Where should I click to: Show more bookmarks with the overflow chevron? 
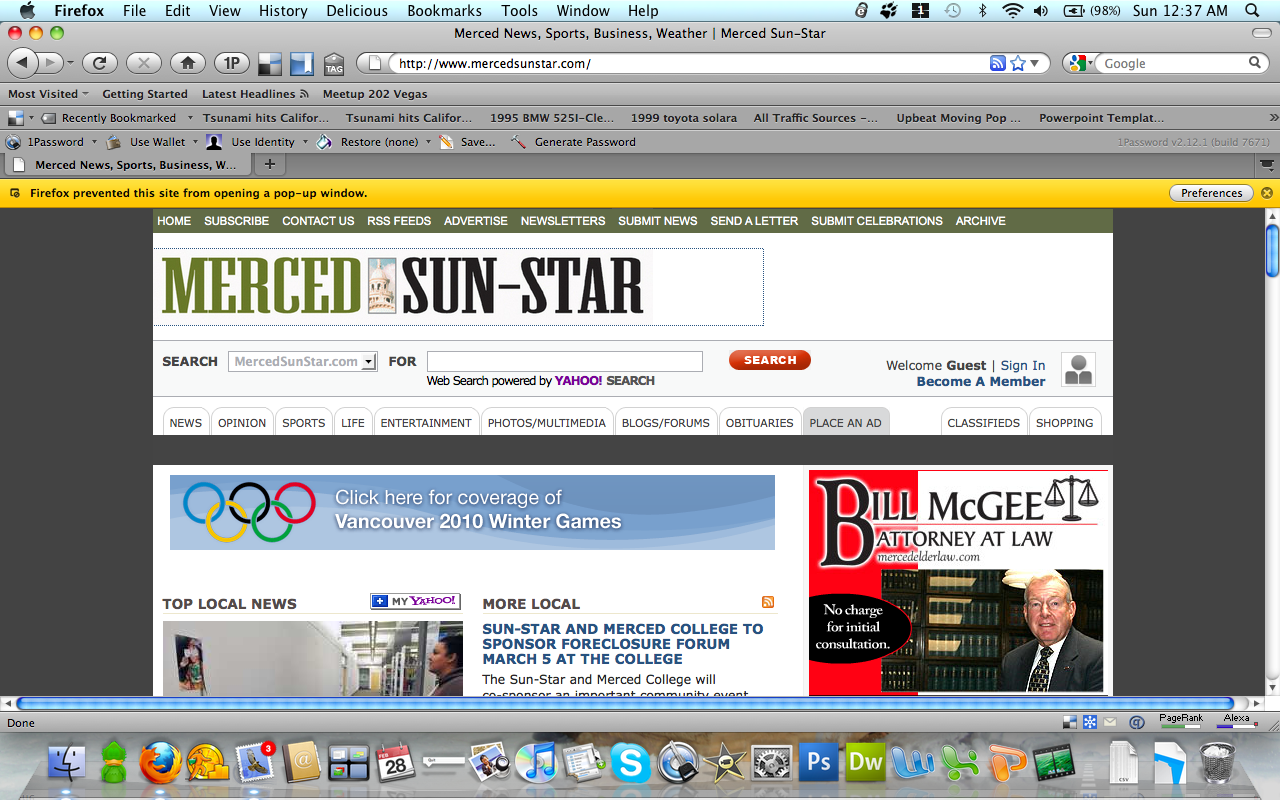point(1272,118)
